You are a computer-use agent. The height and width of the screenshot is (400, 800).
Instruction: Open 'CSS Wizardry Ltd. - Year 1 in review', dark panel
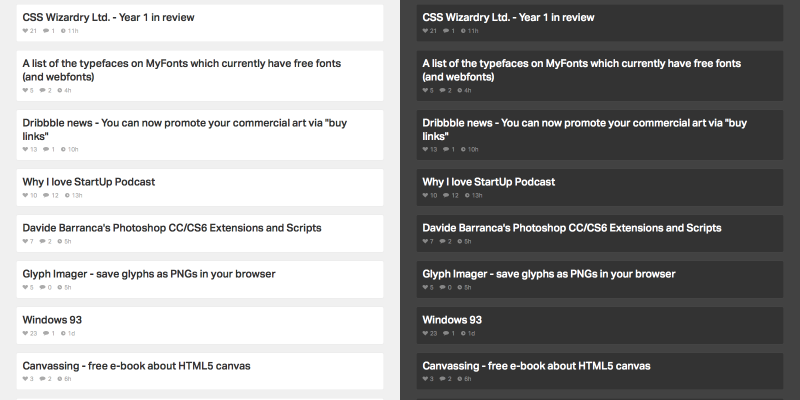pyautogui.click(x=508, y=17)
